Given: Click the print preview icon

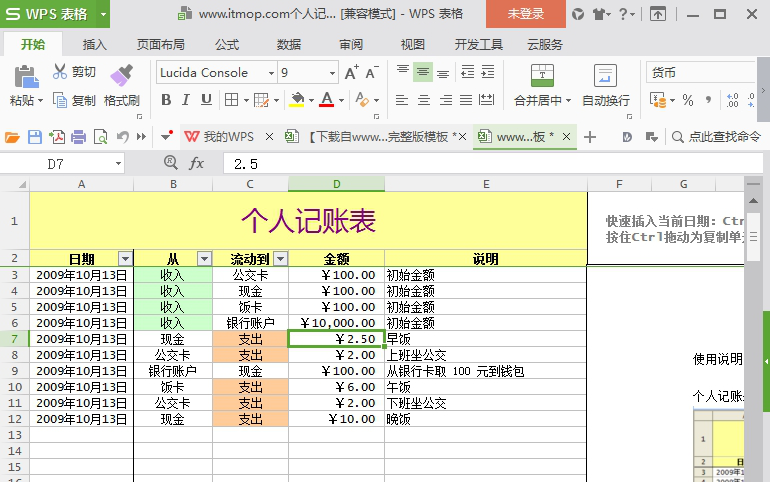Looking at the screenshot, I should click(101, 137).
